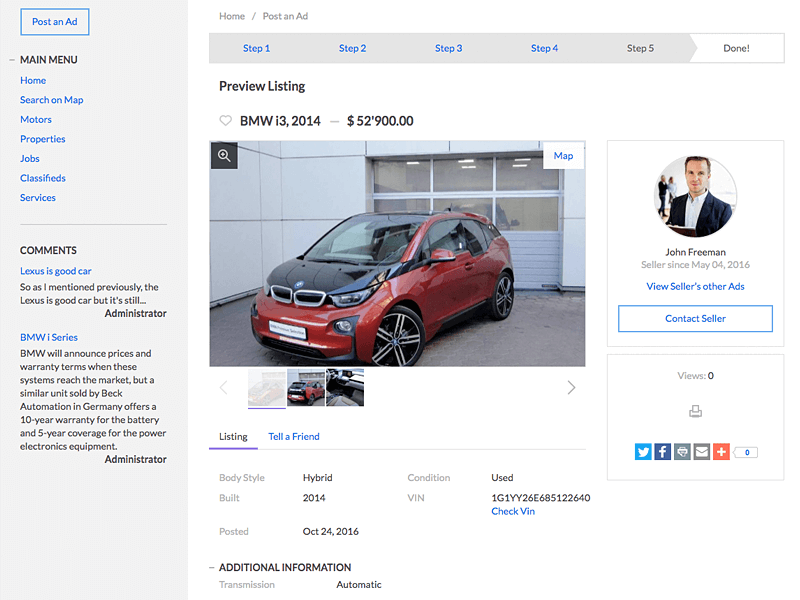The height and width of the screenshot is (600, 800).
Task: Open Search on Map menu item
Action: point(52,100)
